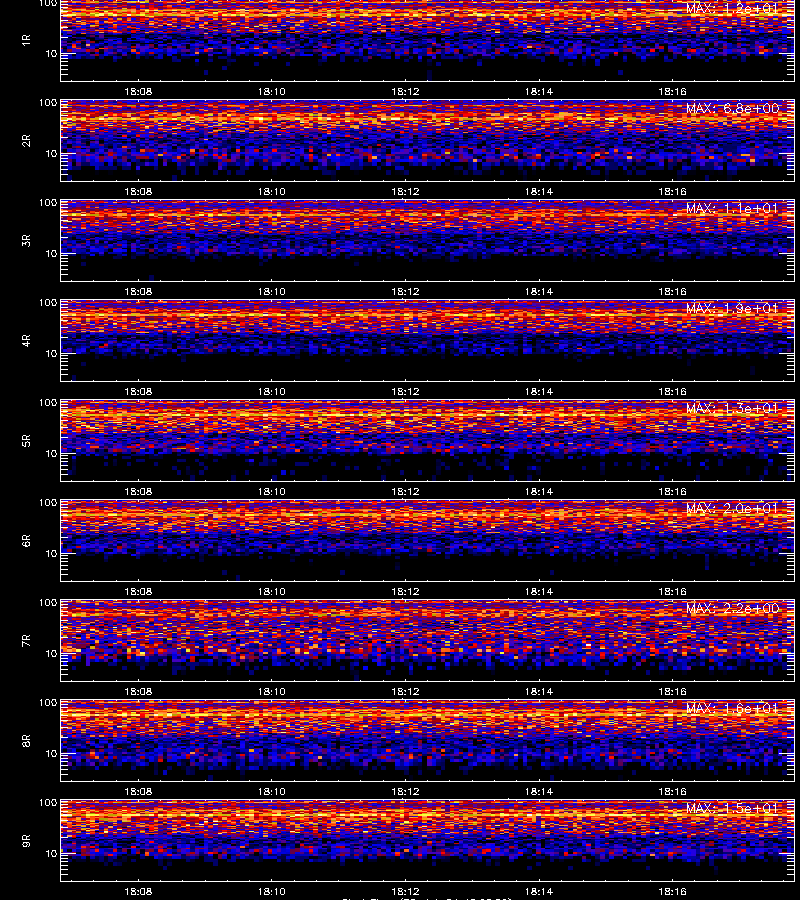Click the 2R panel axis label
This screenshot has width=800, height=900.
[x=26, y=141]
